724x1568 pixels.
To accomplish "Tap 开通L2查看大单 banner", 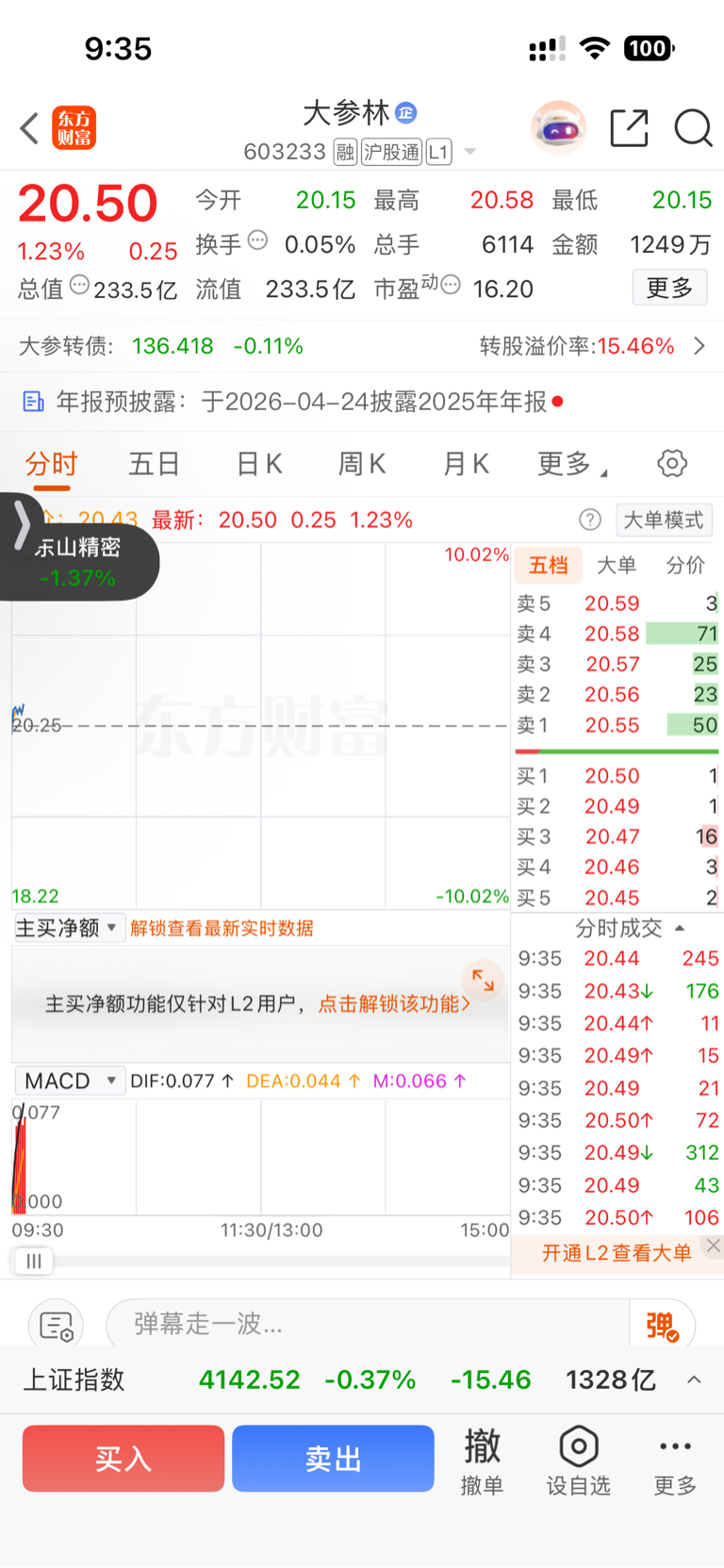I will (x=617, y=1253).
